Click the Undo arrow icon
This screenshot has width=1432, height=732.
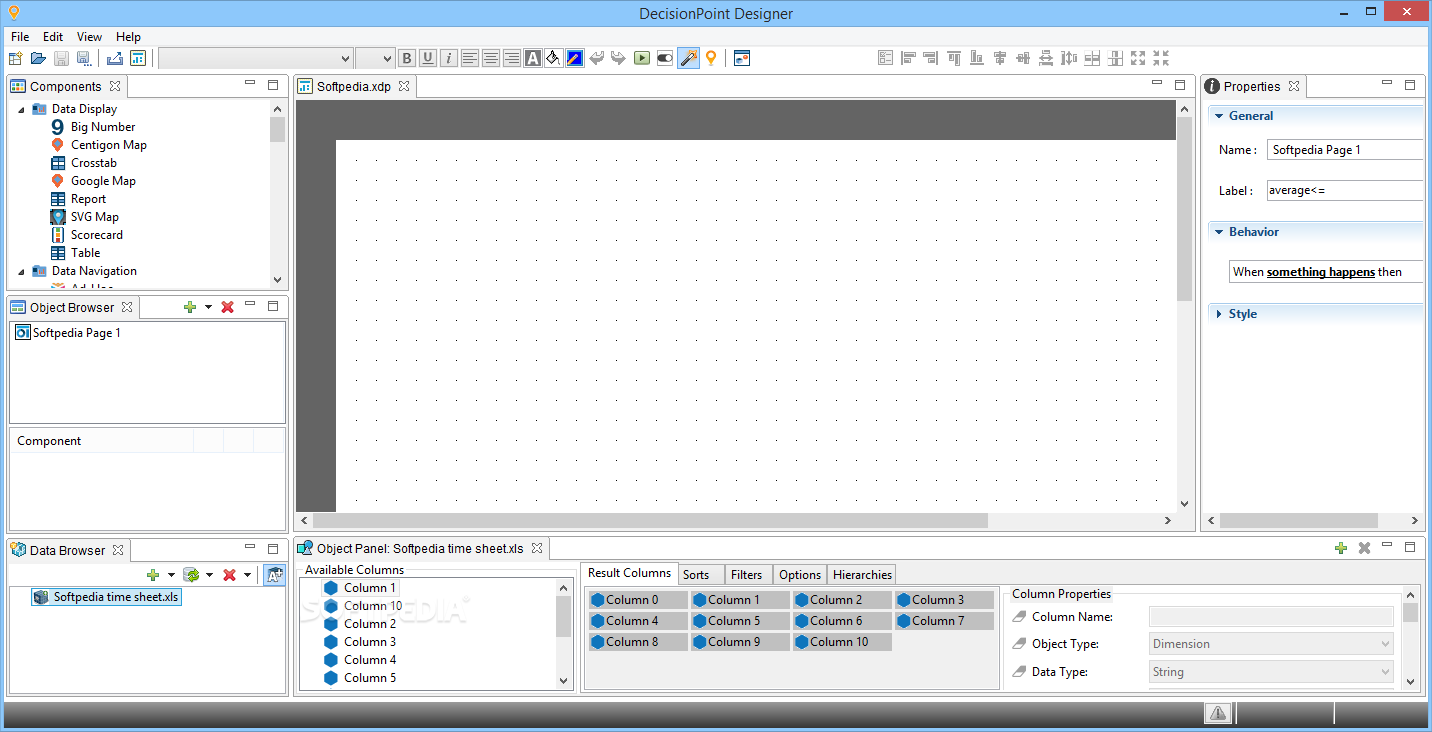pyautogui.click(x=597, y=58)
